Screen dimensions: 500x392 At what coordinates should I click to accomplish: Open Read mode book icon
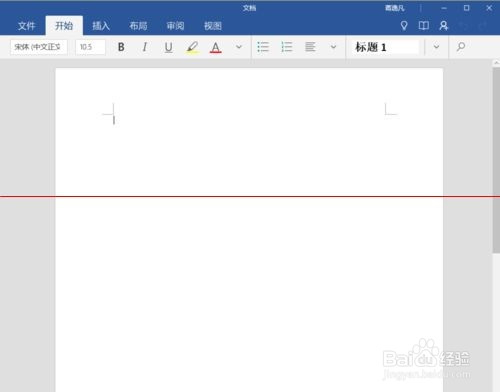424,26
